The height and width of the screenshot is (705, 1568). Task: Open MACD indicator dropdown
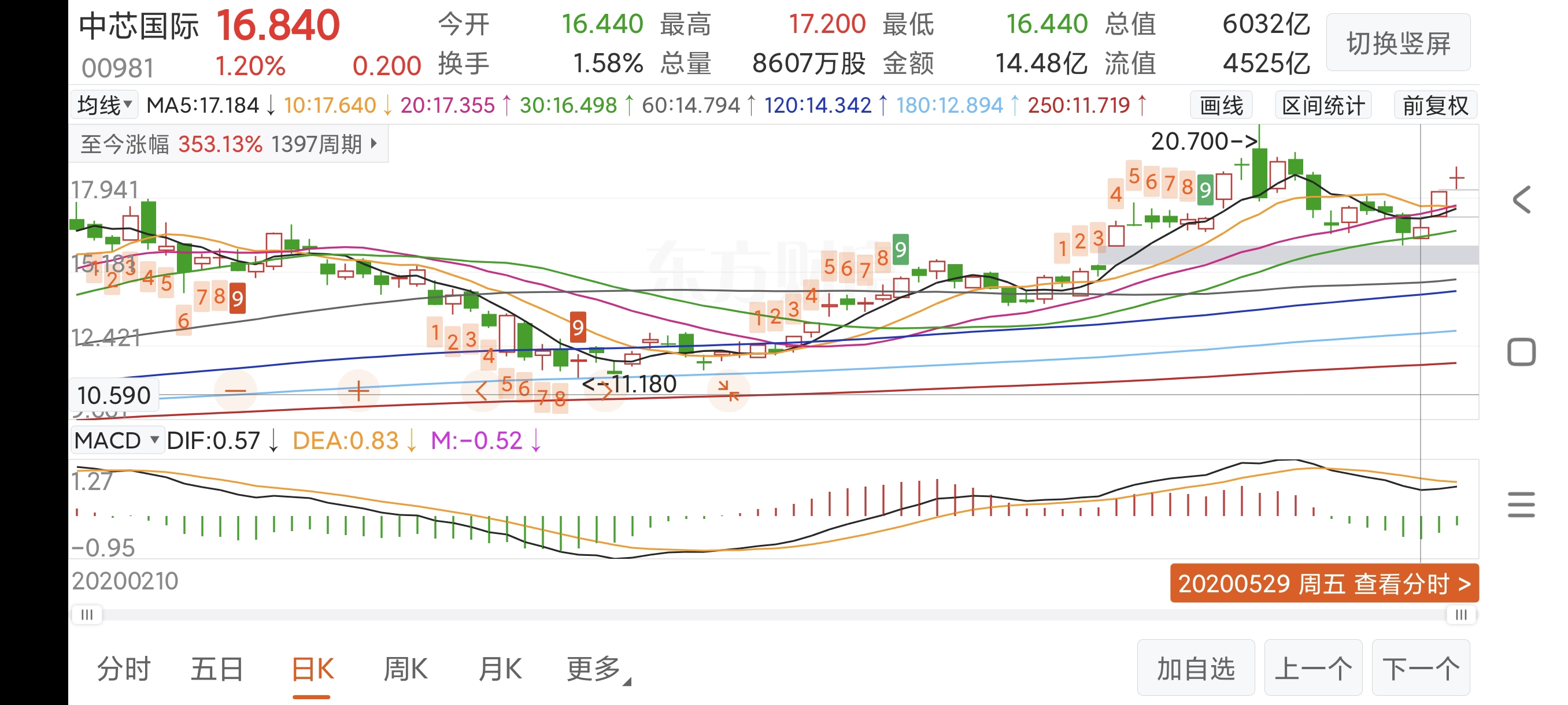click(117, 440)
